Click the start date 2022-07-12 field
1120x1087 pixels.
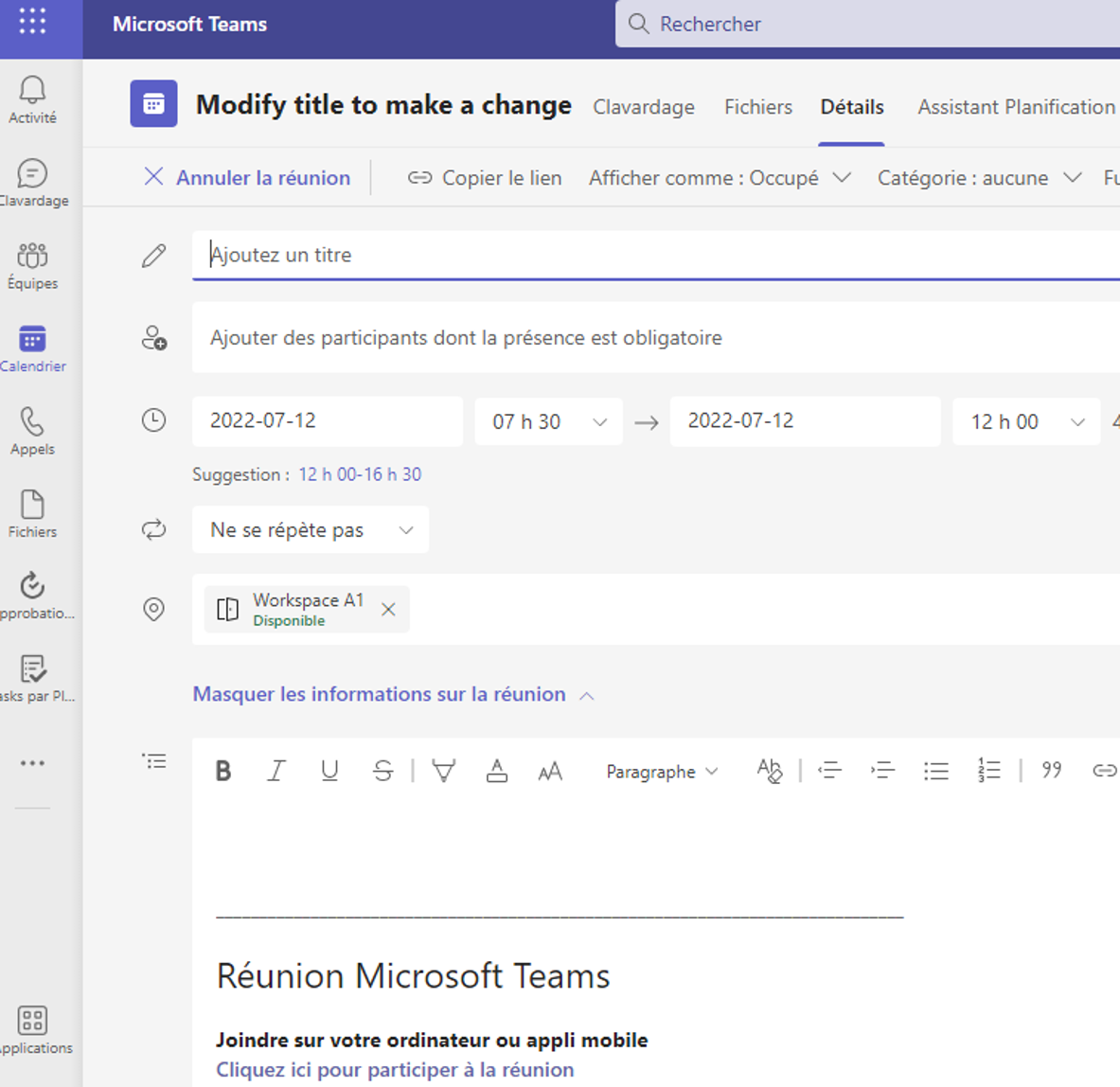pos(328,420)
